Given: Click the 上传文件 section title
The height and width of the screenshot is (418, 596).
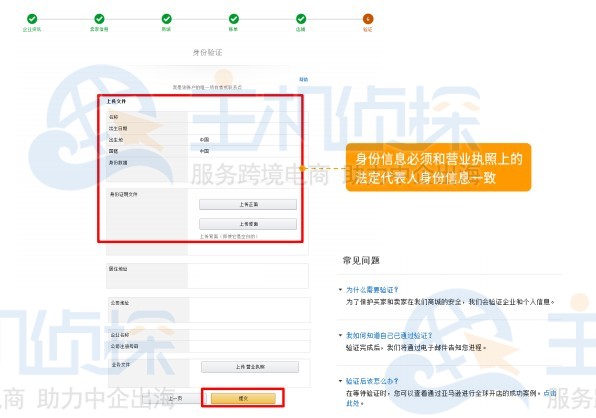Looking at the screenshot, I should point(116,101).
